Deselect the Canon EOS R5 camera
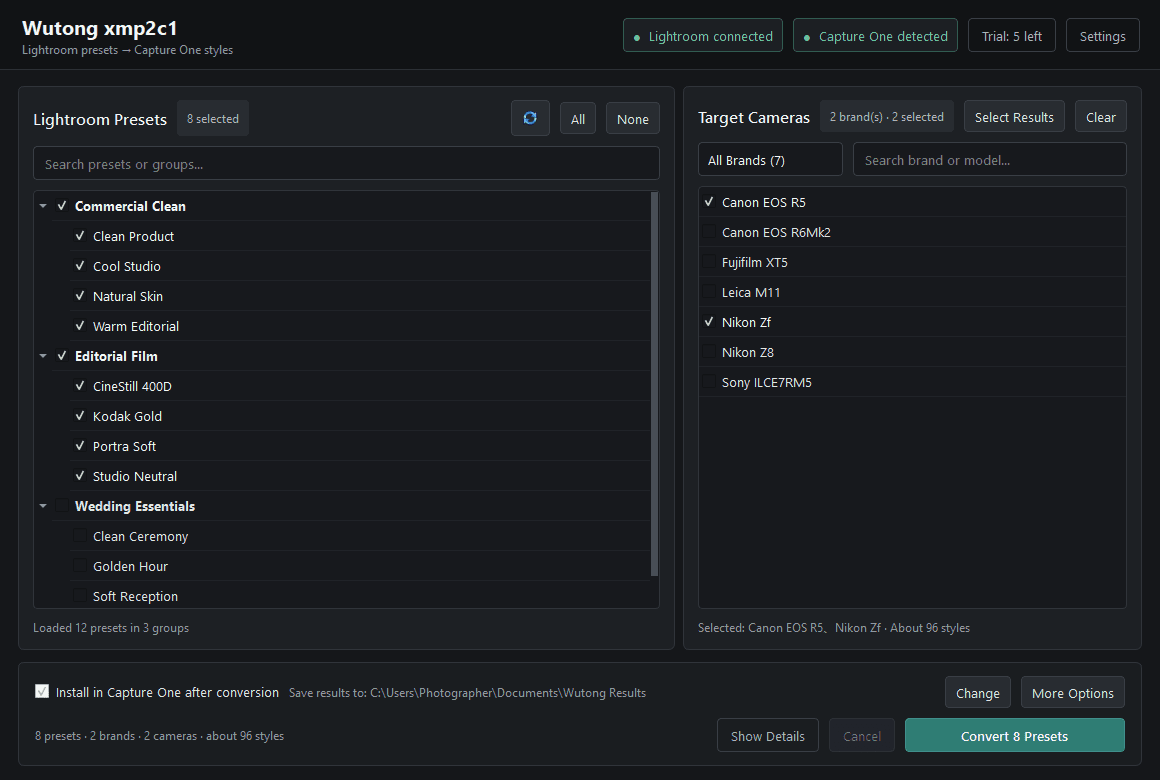 coord(709,202)
